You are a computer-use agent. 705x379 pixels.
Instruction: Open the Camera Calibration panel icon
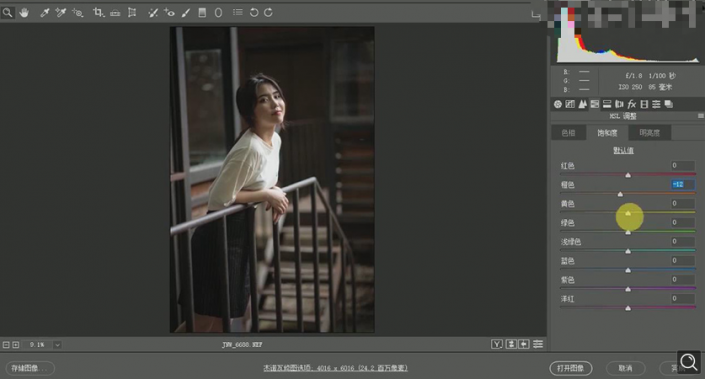[644, 104]
